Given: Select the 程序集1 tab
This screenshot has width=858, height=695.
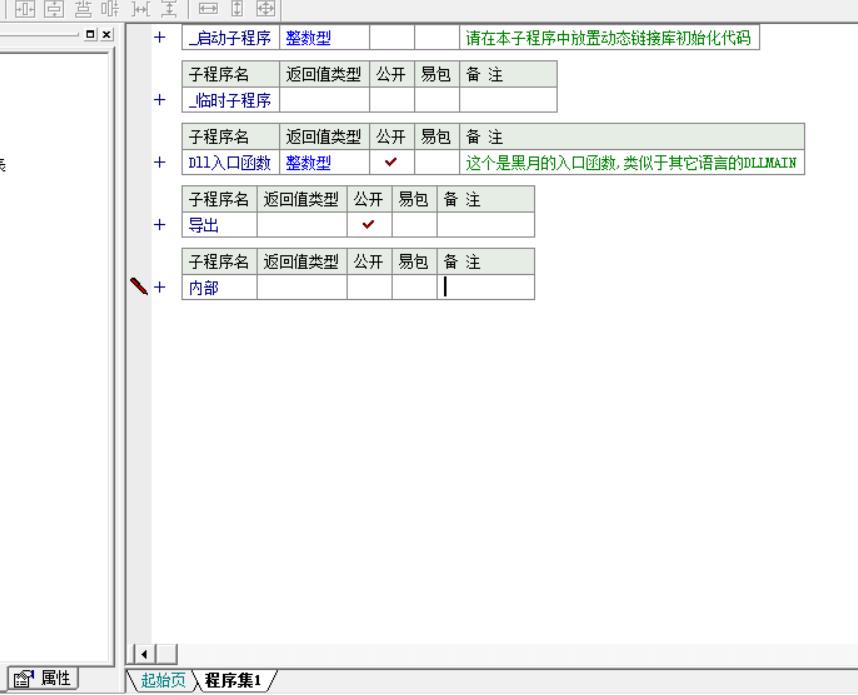Looking at the screenshot, I should point(233,681).
